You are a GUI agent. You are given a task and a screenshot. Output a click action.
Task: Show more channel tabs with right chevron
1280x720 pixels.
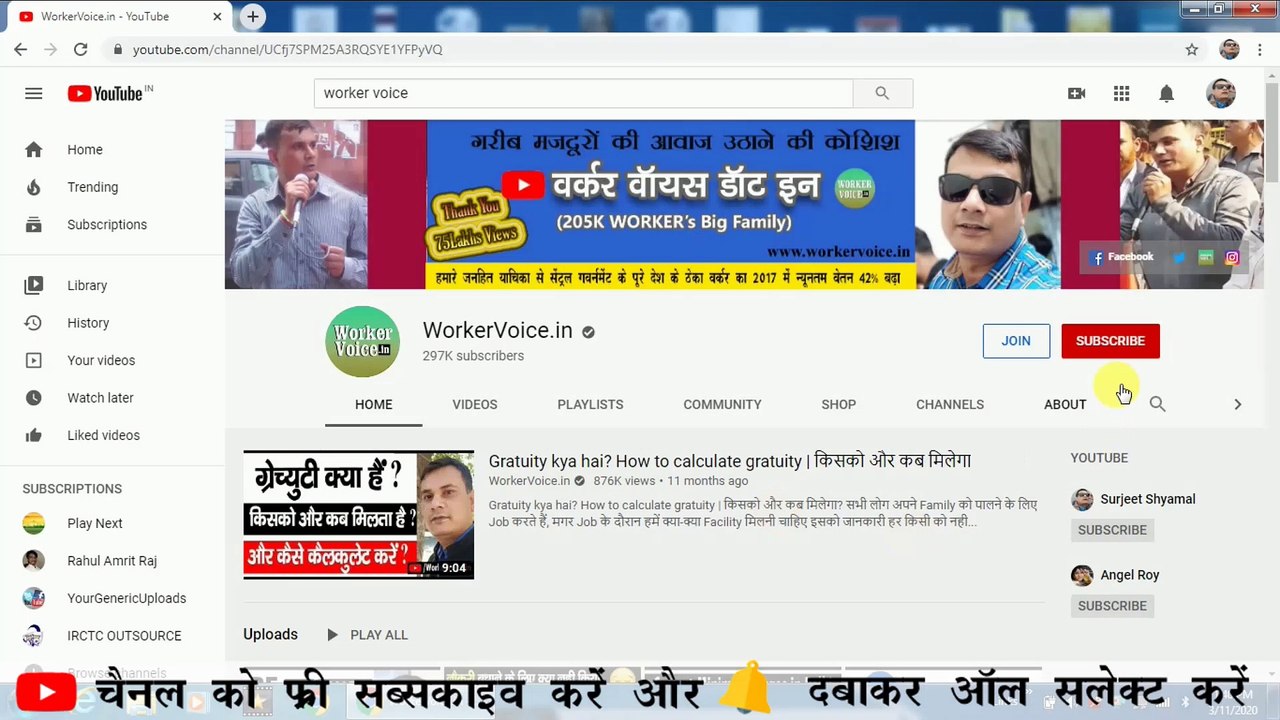click(x=1237, y=404)
